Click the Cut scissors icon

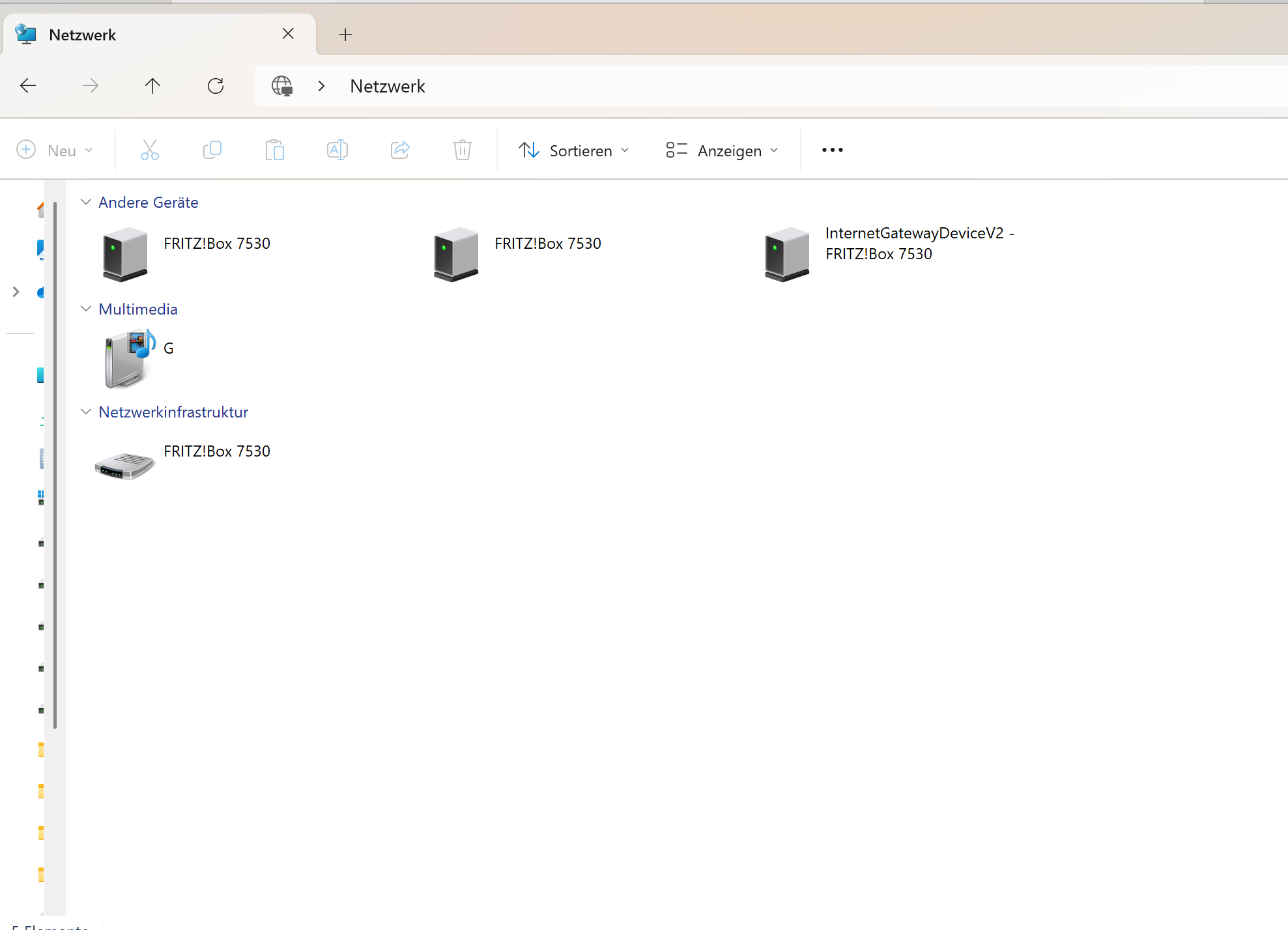(x=150, y=150)
